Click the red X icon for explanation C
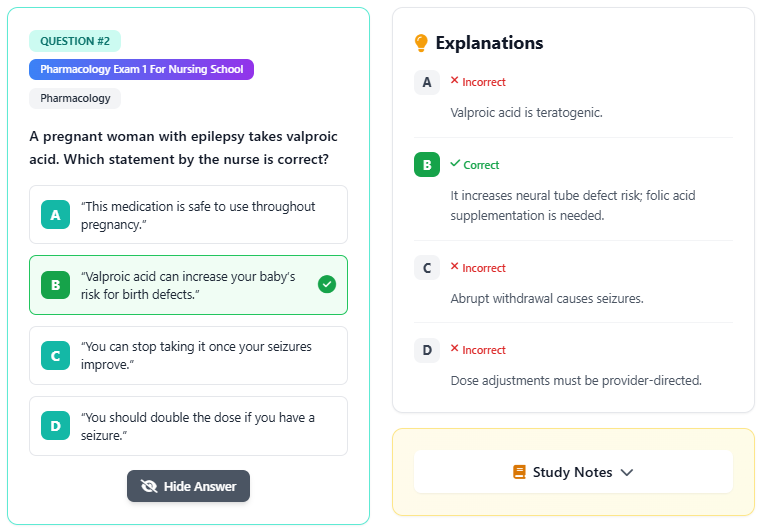The width and height of the screenshot is (759, 530). [x=454, y=267]
